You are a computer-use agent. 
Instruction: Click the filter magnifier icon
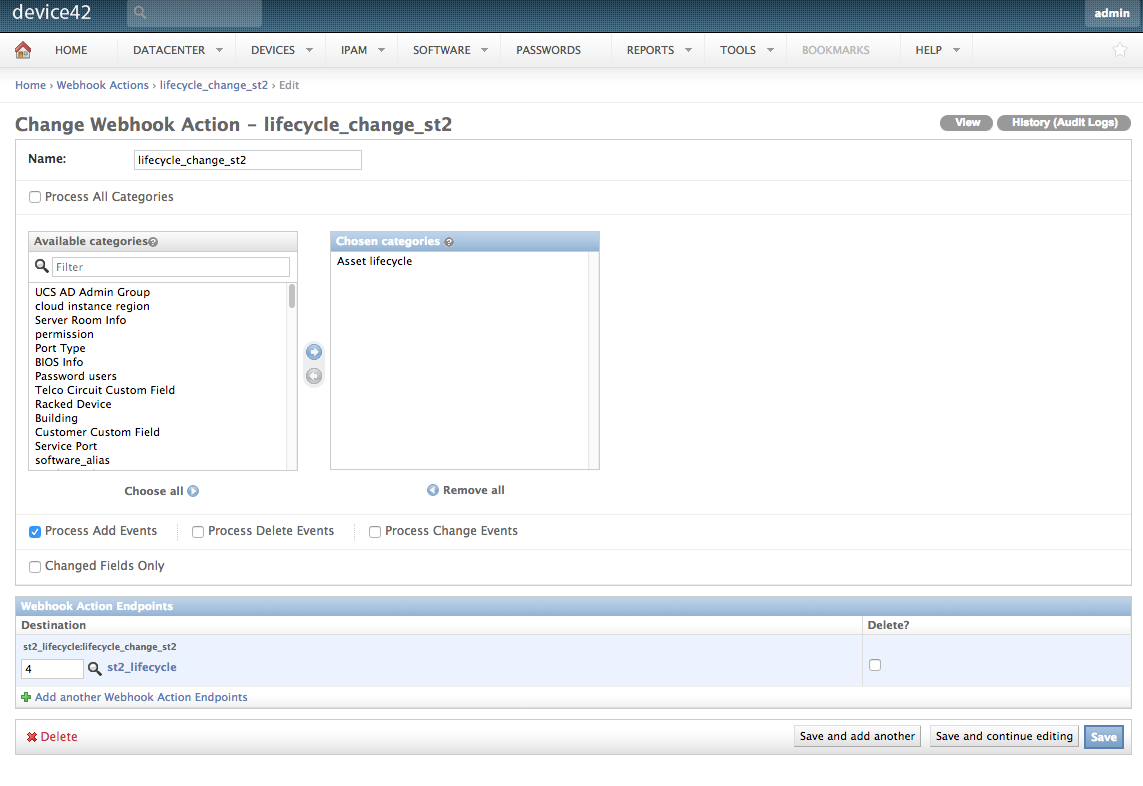coord(42,266)
